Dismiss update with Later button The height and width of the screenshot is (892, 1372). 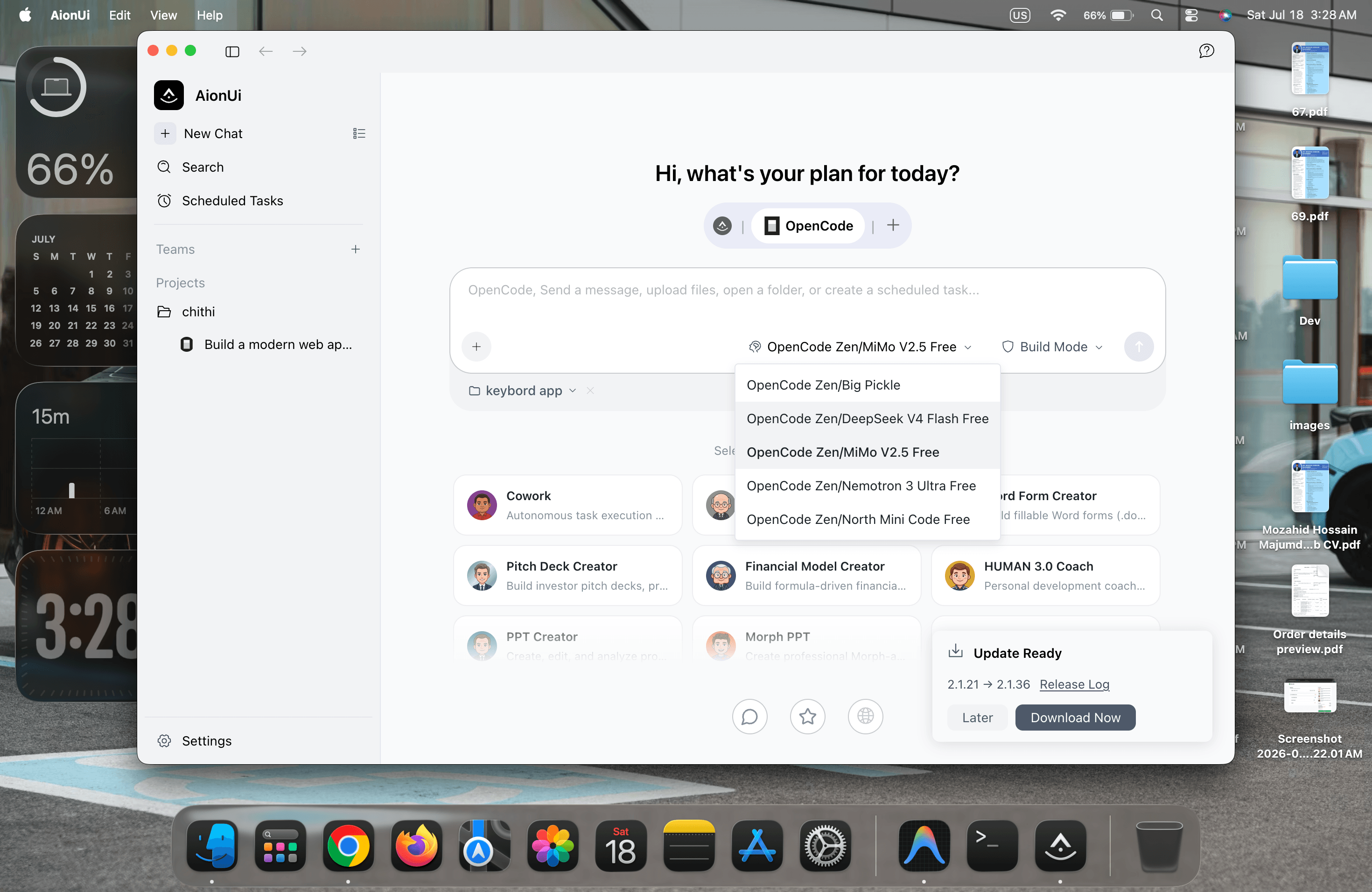pyautogui.click(x=977, y=718)
